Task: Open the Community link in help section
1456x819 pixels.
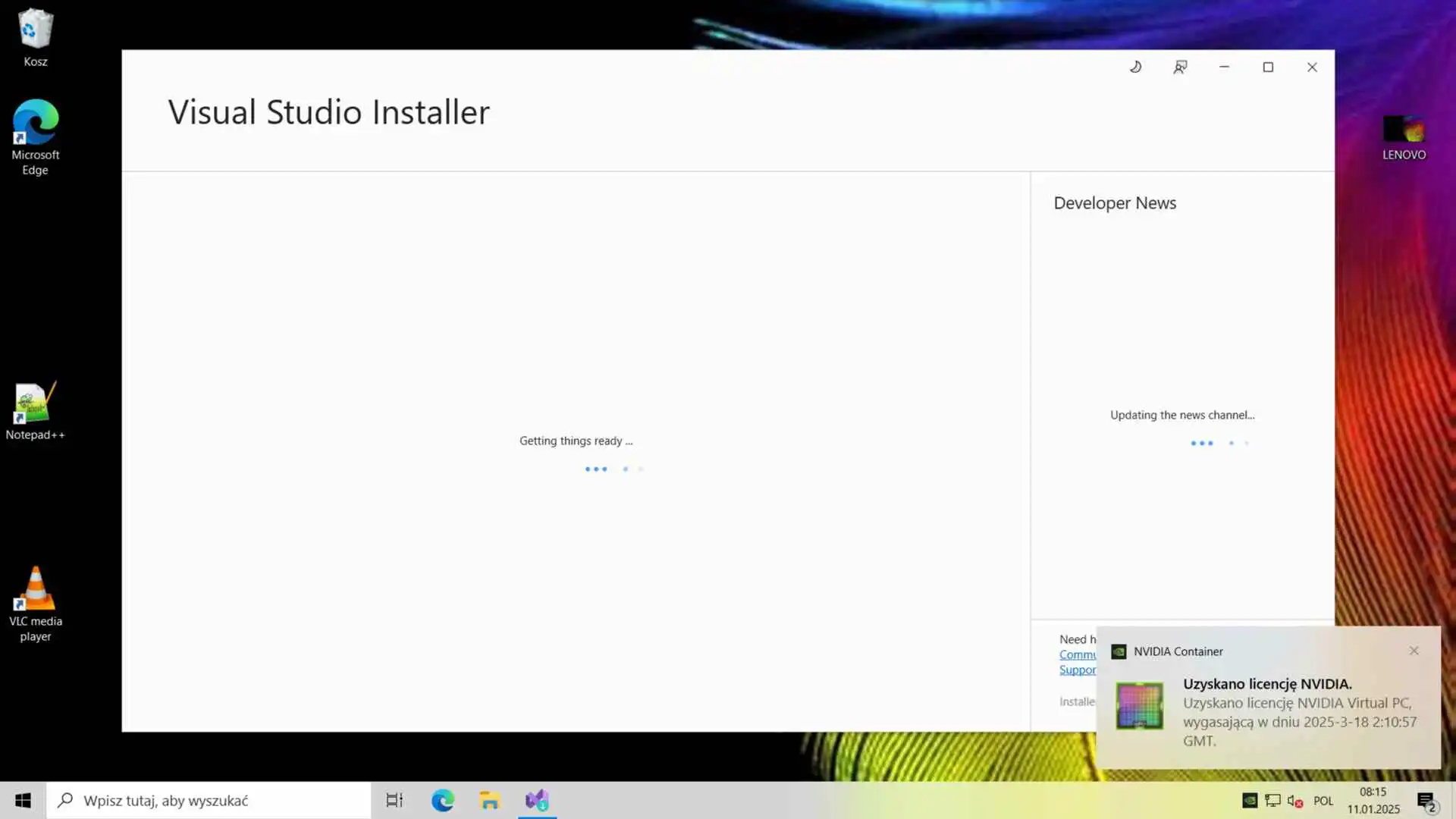Action: (x=1078, y=654)
